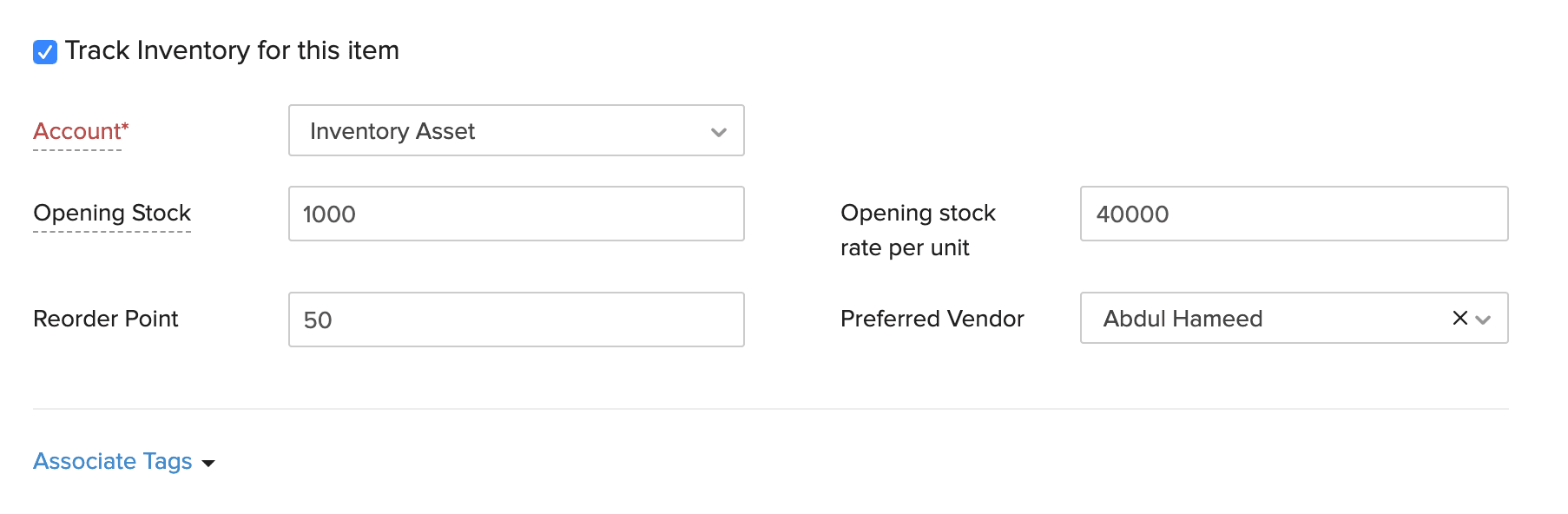This screenshot has width=1568, height=514.
Task: Click the red asterisk next to Account
Action: pos(125,127)
